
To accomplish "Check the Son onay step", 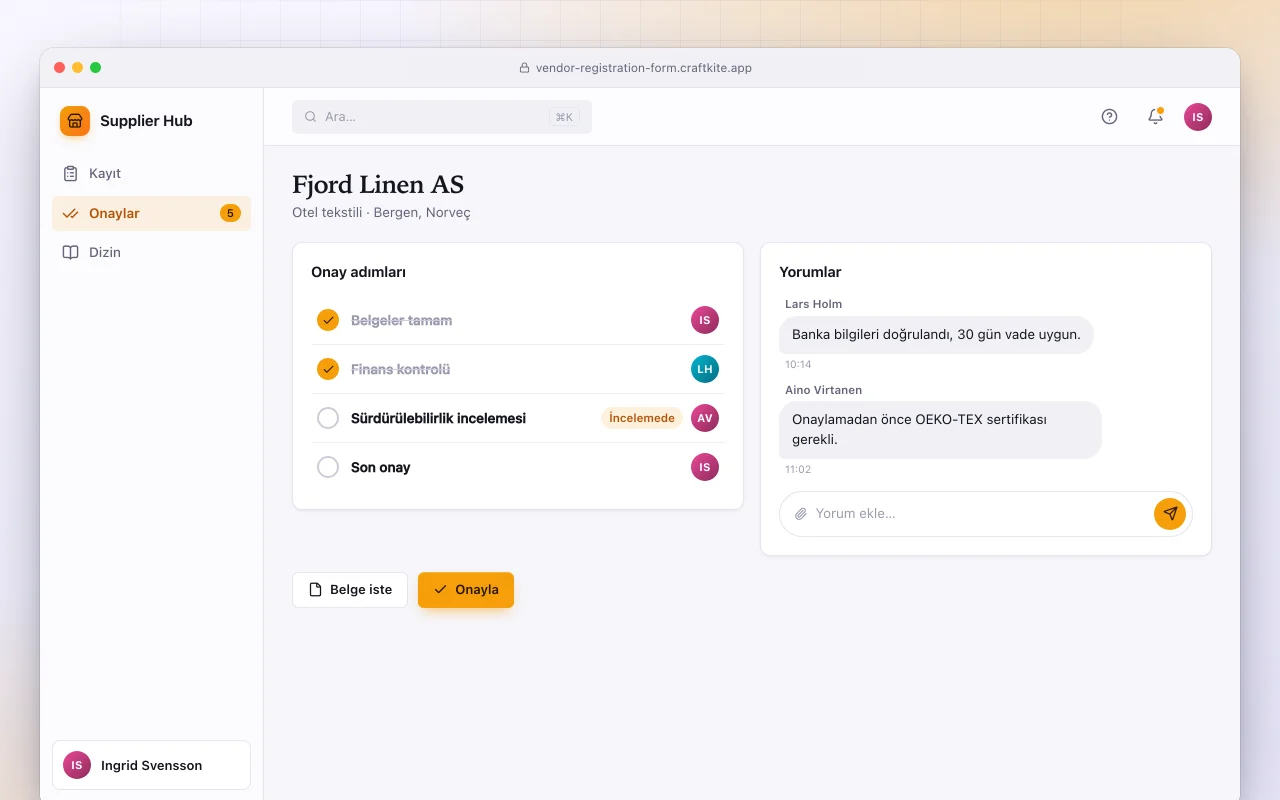I will (x=328, y=467).
